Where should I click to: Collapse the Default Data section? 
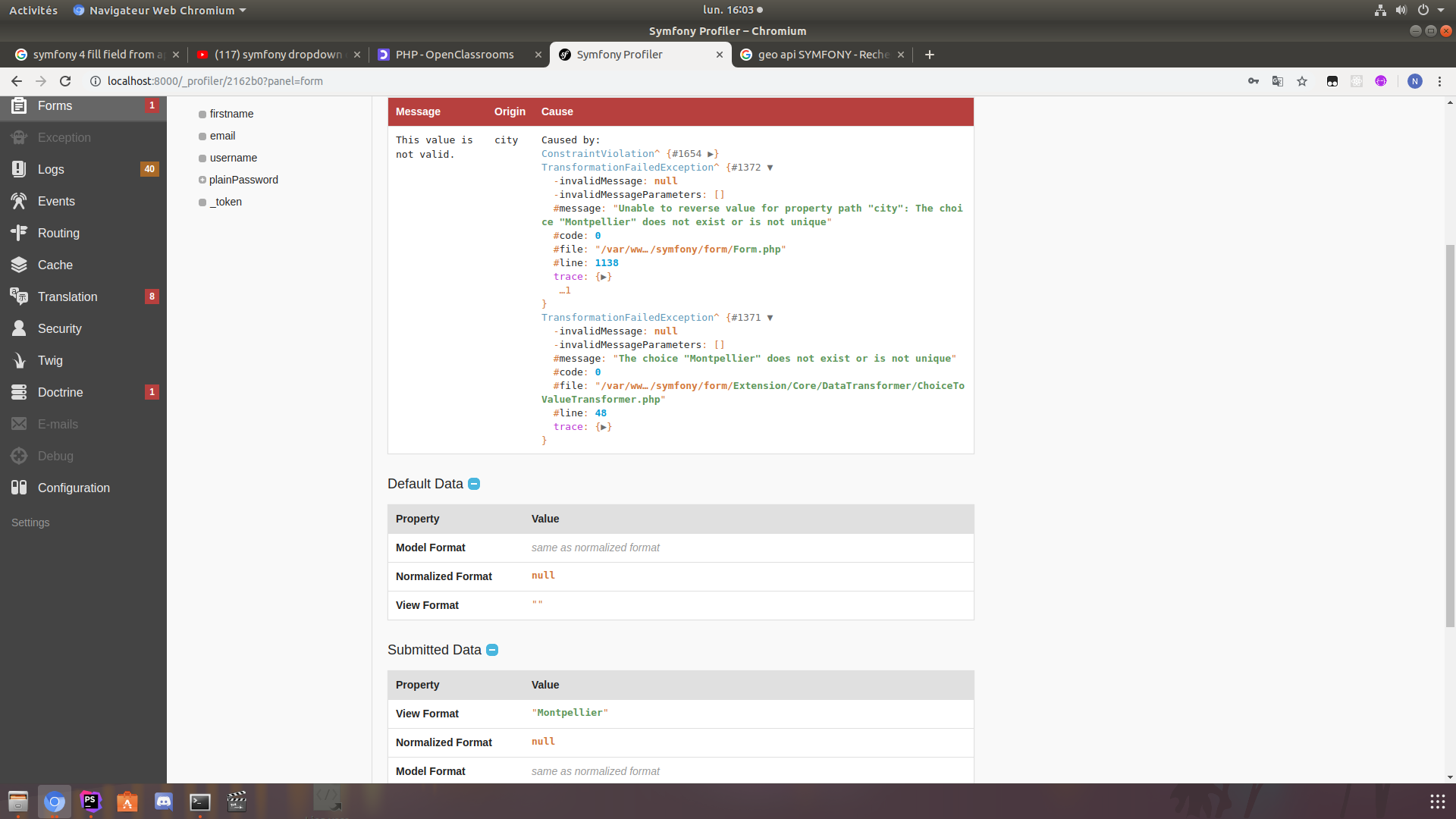(x=473, y=484)
